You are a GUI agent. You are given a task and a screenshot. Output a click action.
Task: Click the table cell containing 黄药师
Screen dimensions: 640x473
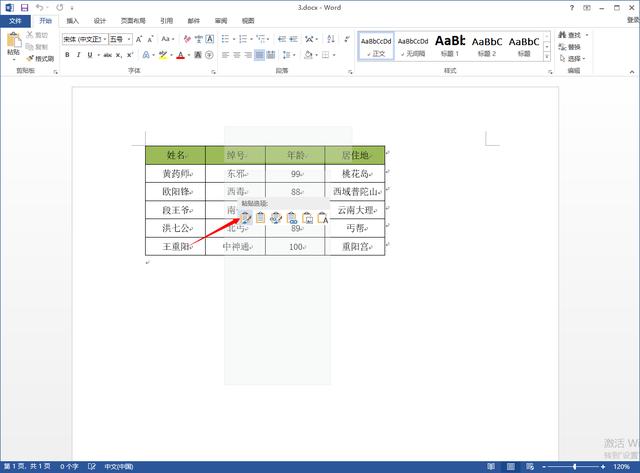tap(175, 173)
